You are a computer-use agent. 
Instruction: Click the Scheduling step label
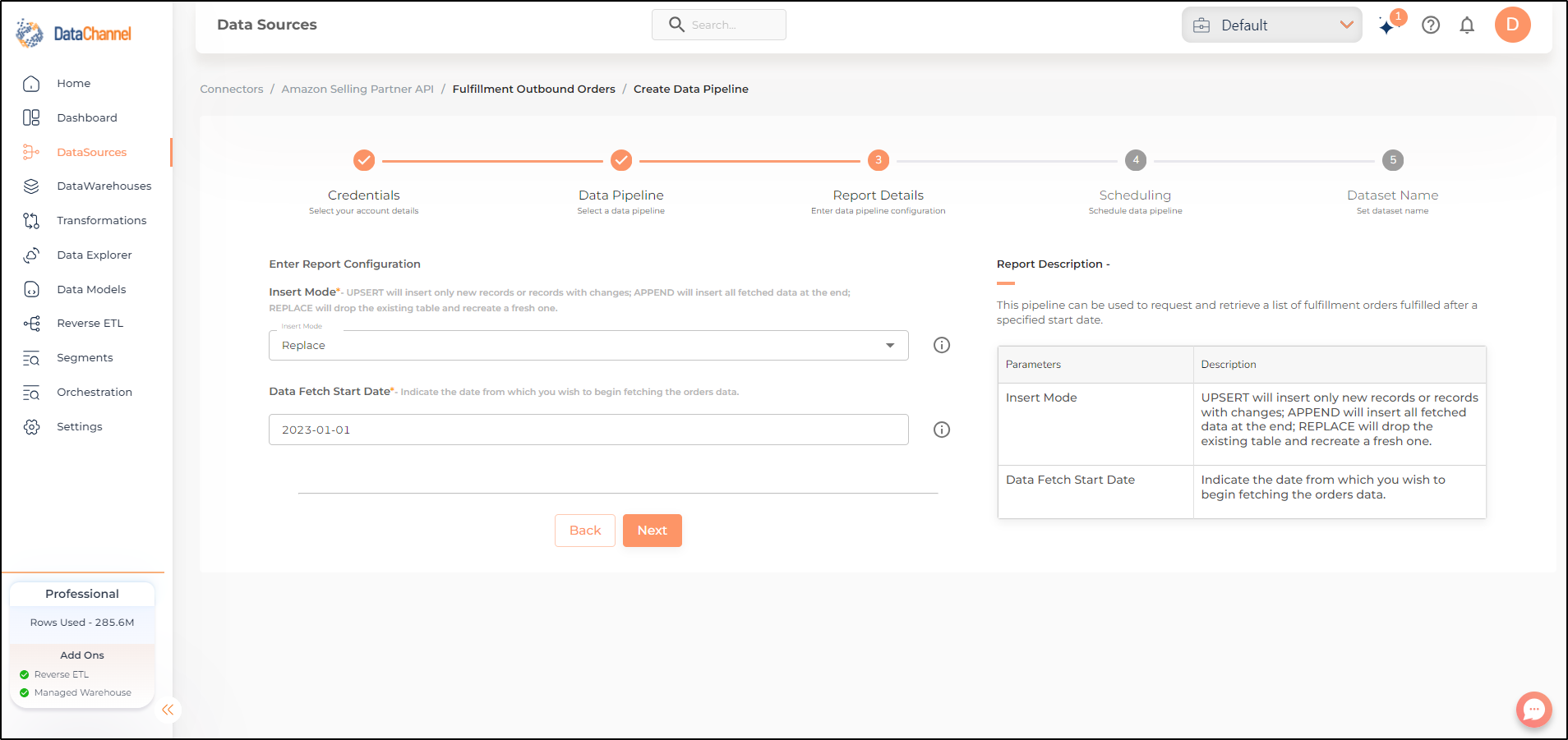[x=1135, y=195]
